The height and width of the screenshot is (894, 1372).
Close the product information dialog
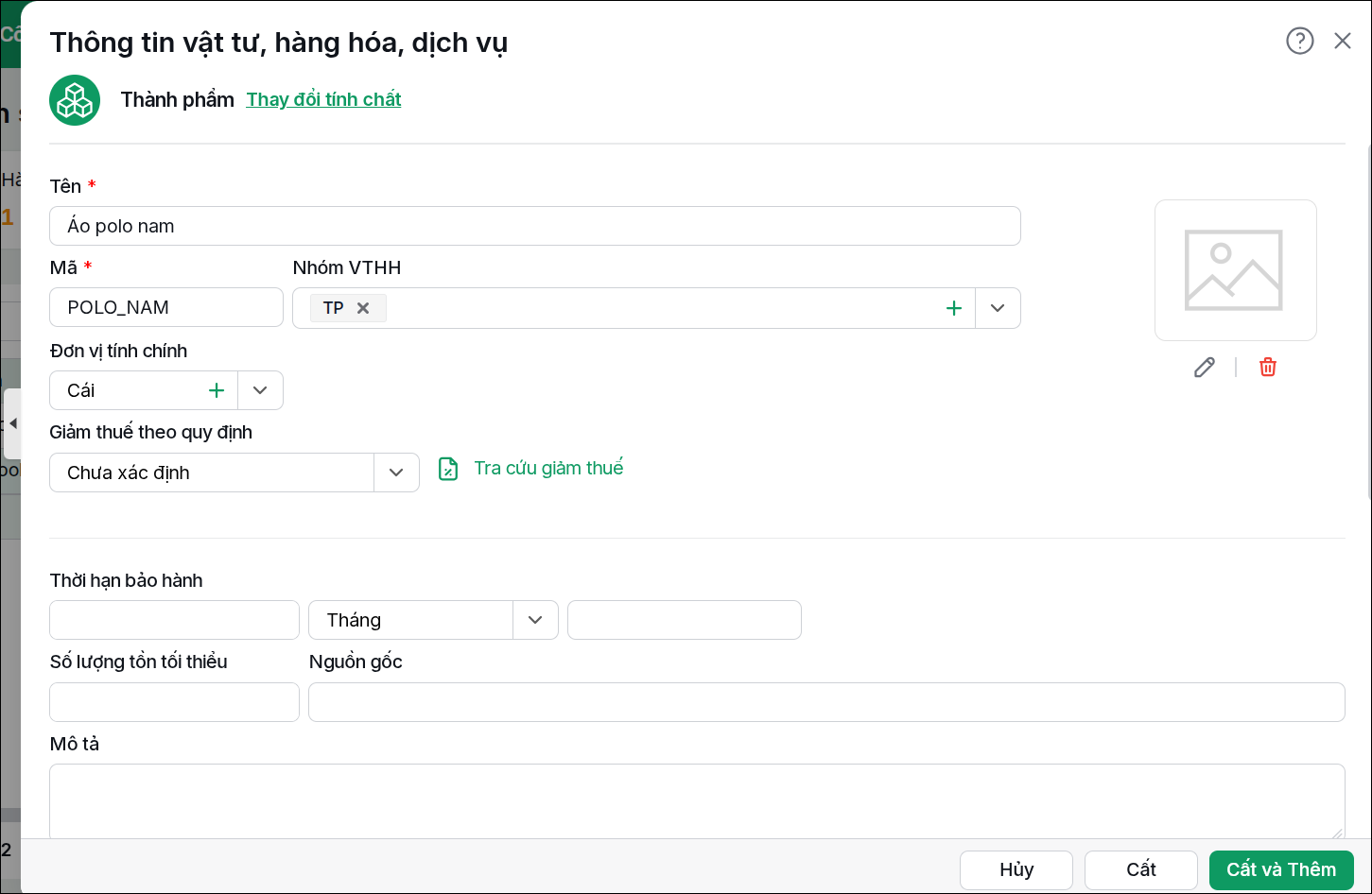click(1343, 41)
